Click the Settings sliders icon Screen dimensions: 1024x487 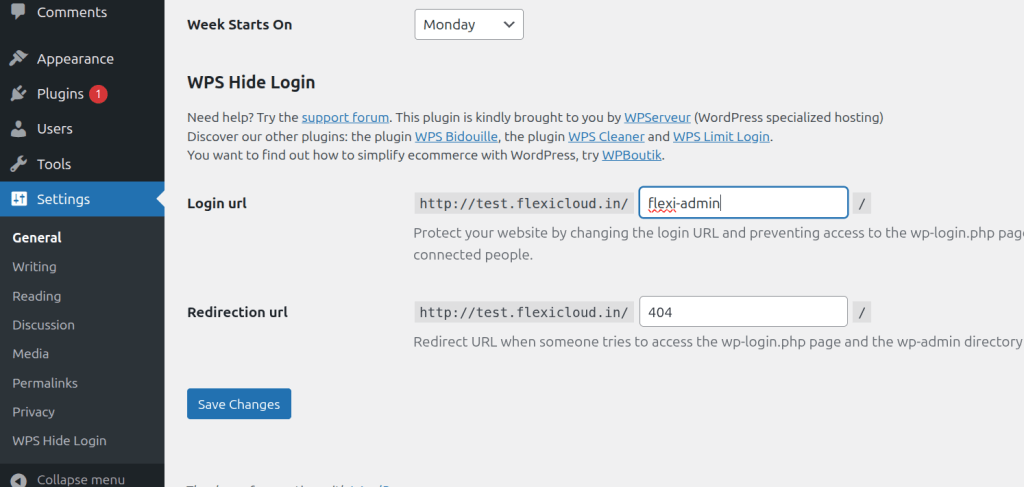point(19,199)
